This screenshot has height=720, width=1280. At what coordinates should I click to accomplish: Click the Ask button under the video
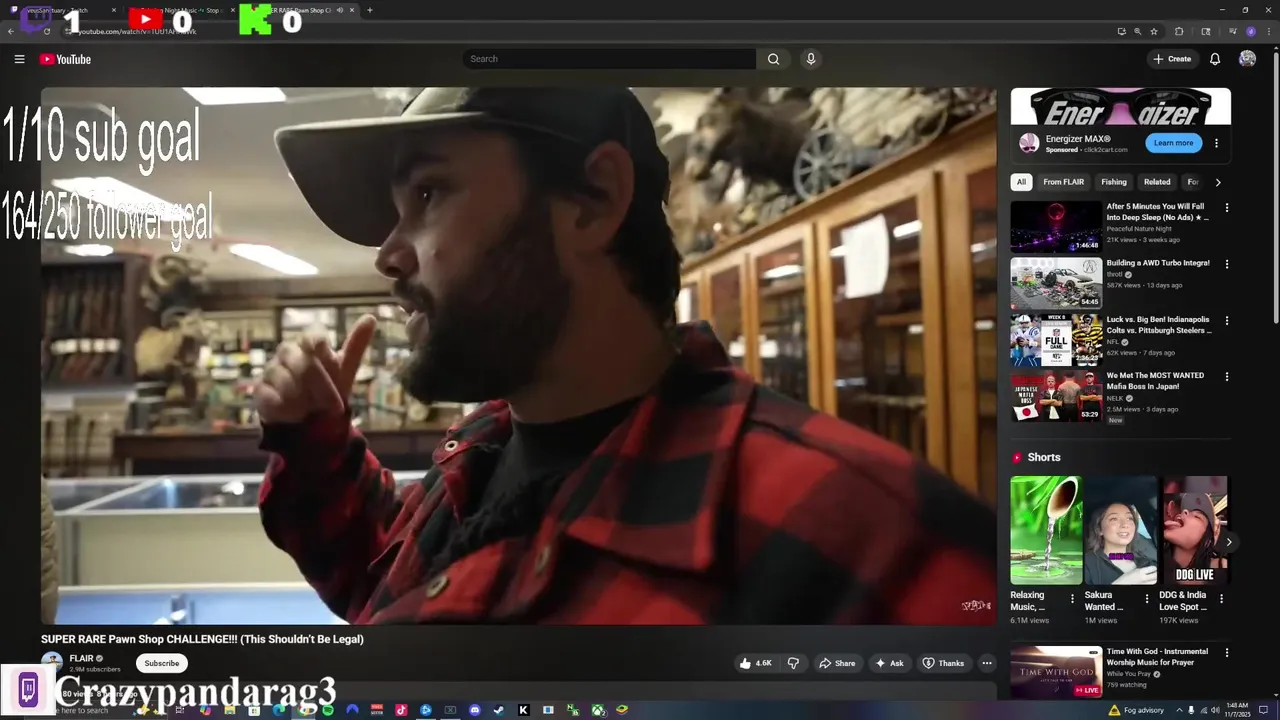pos(889,663)
